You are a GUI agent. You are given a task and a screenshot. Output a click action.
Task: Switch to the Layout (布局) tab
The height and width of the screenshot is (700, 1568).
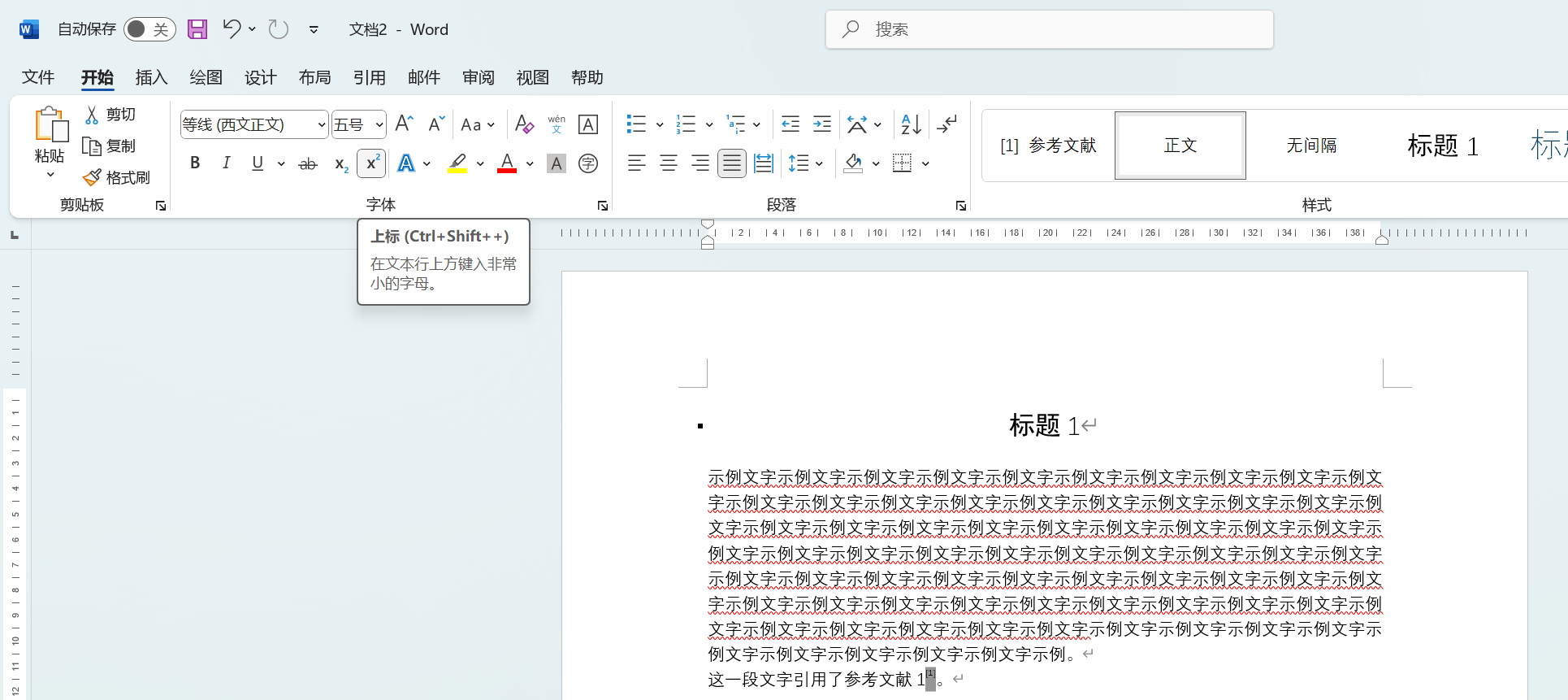(x=314, y=77)
